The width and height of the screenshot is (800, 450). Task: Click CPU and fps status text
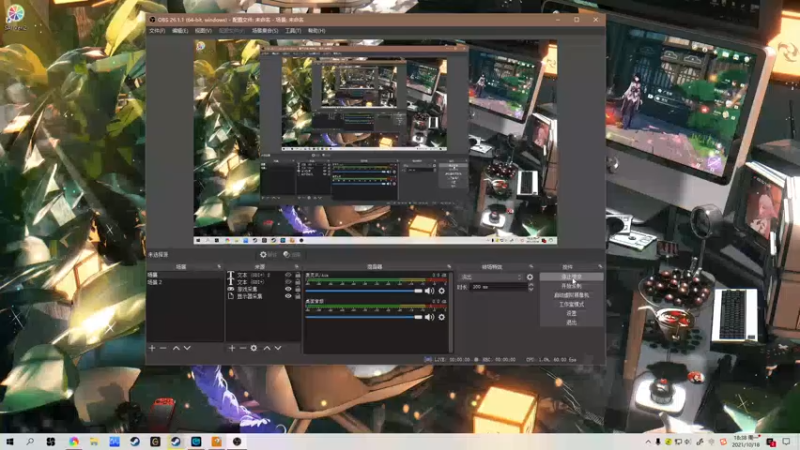point(551,360)
